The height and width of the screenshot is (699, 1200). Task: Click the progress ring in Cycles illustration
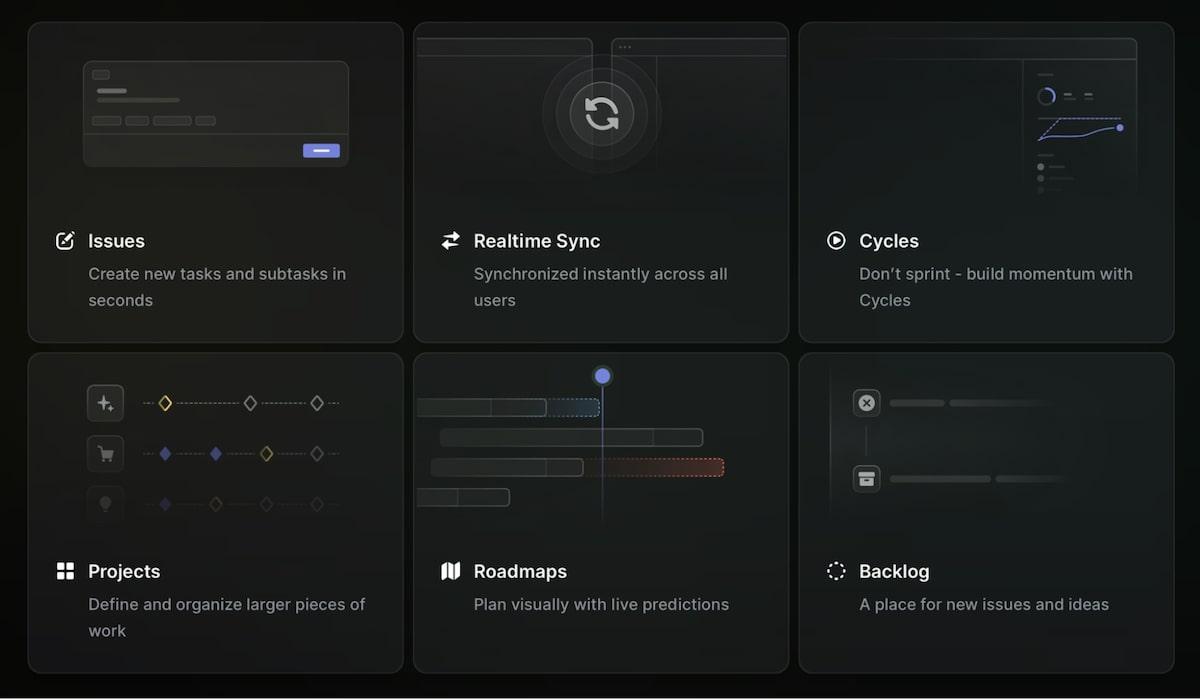coord(1046,96)
